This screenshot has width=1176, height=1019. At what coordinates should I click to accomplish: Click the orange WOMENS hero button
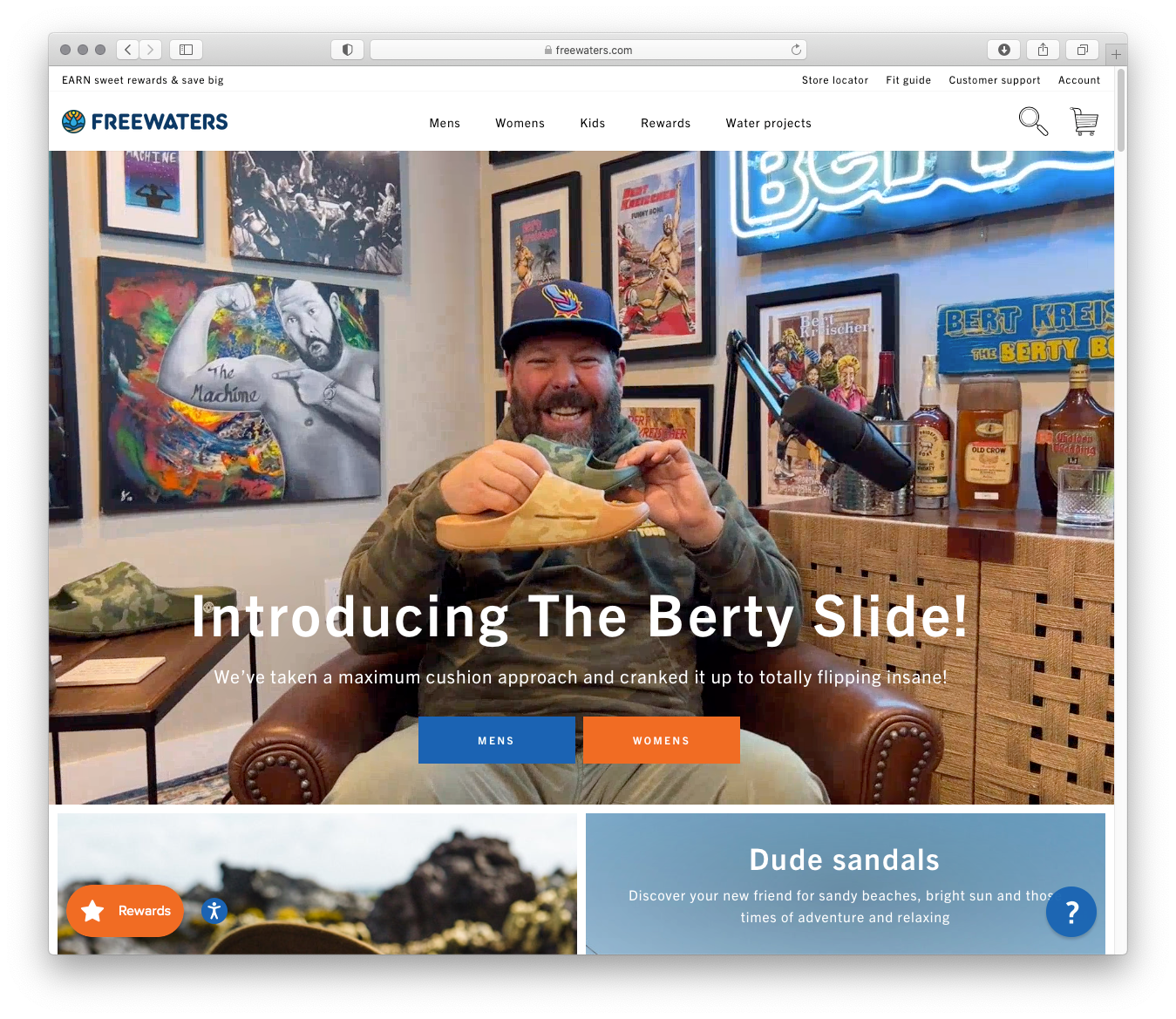661,740
